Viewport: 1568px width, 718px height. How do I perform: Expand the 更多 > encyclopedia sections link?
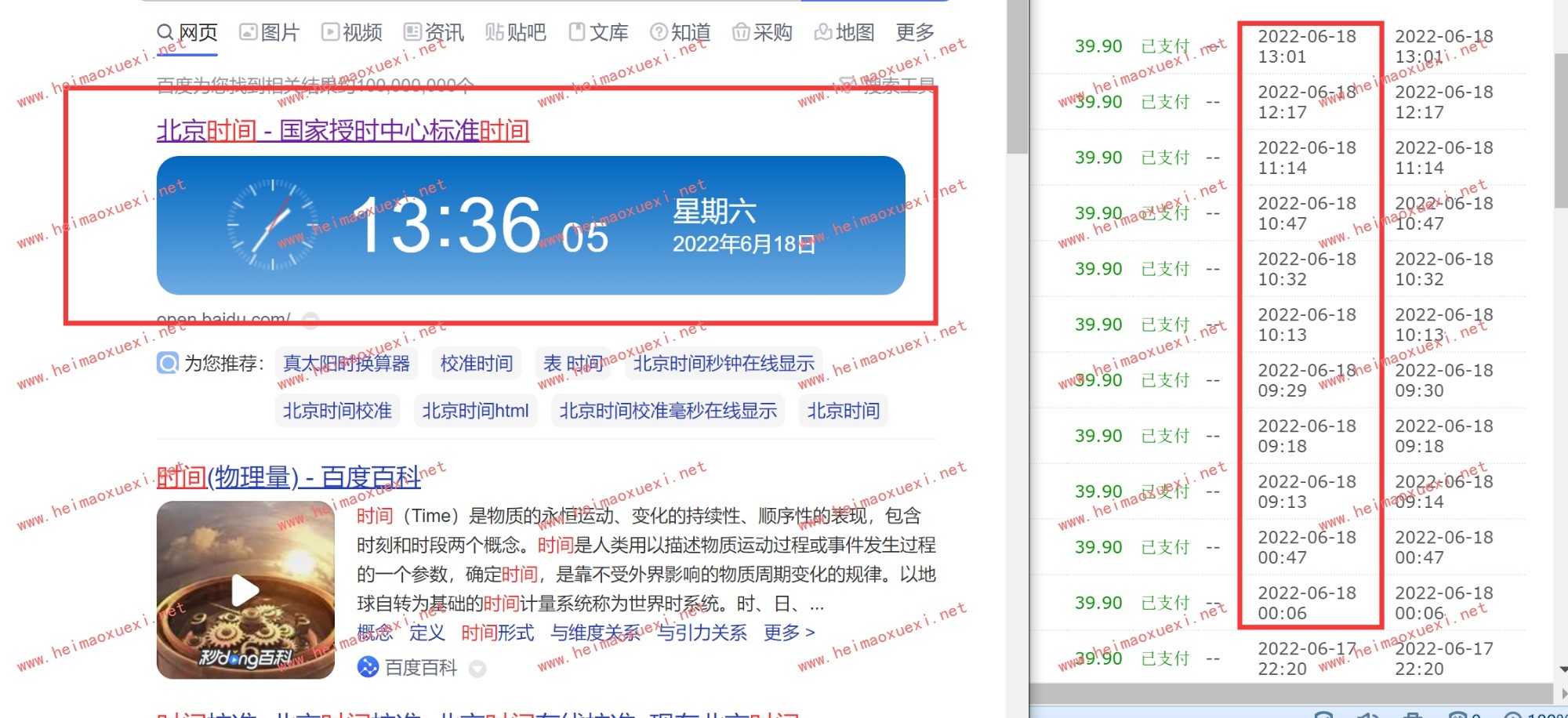pyautogui.click(x=789, y=633)
